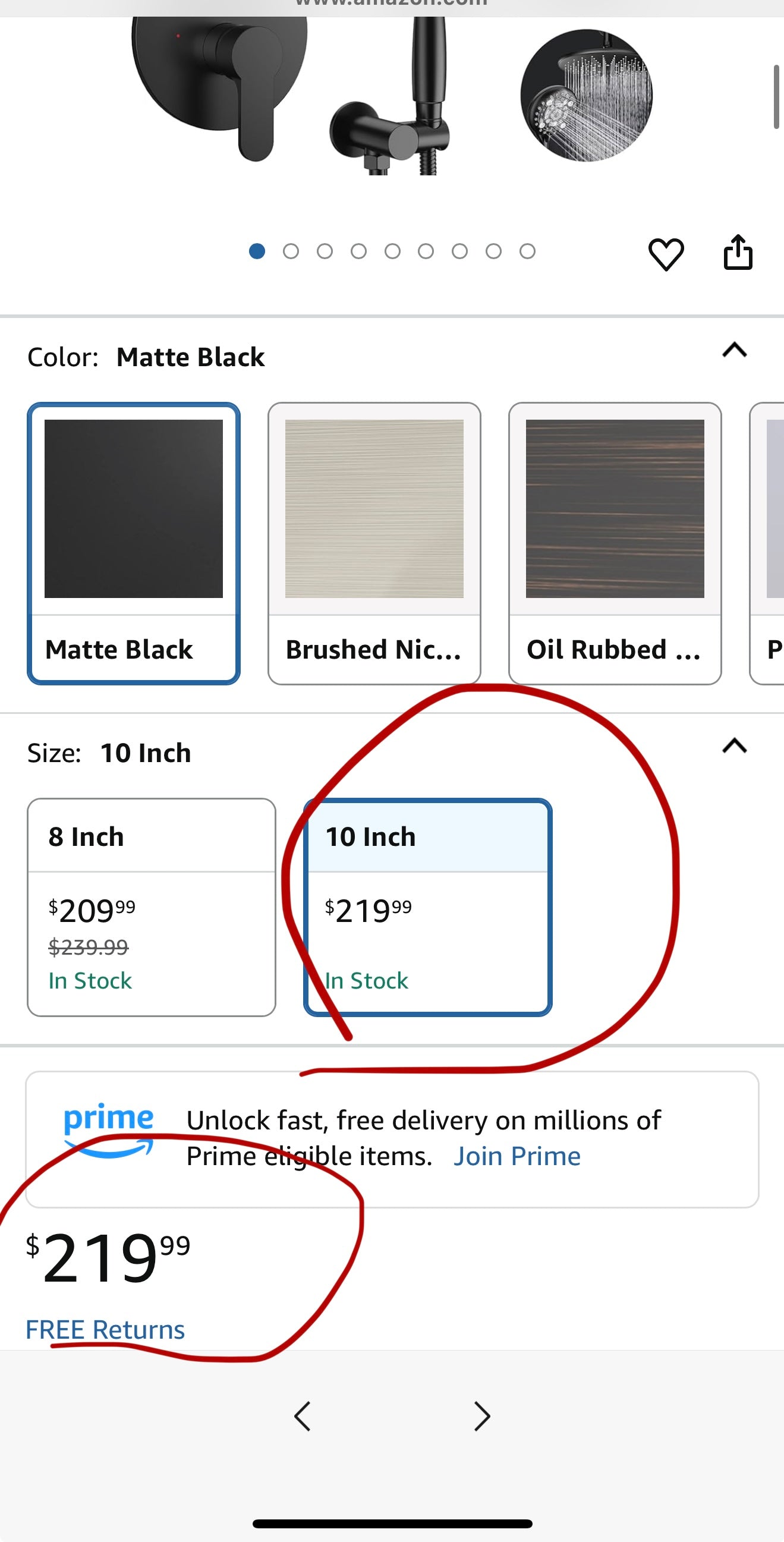Collapse the Color options chevron
Image resolution: width=784 pixels, height=1542 pixels.
(734, 350)
